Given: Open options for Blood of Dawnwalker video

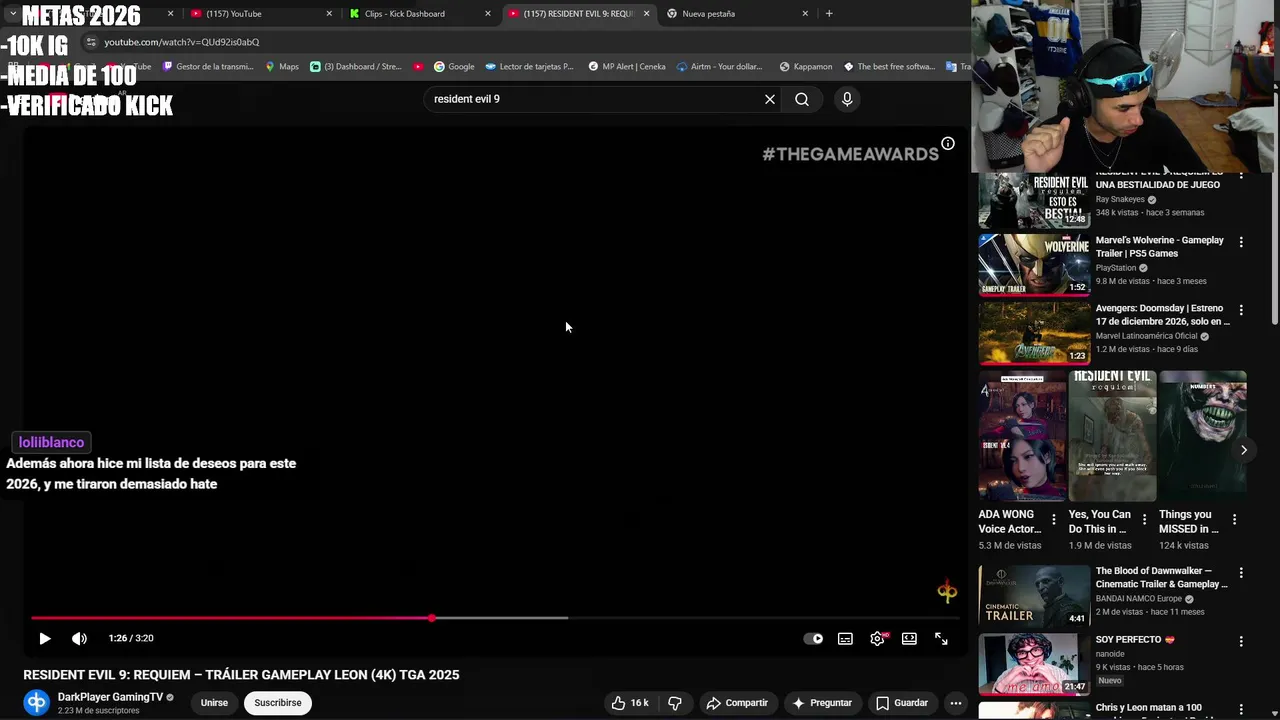Looking at the screenshot, I should click(1241, 573).
